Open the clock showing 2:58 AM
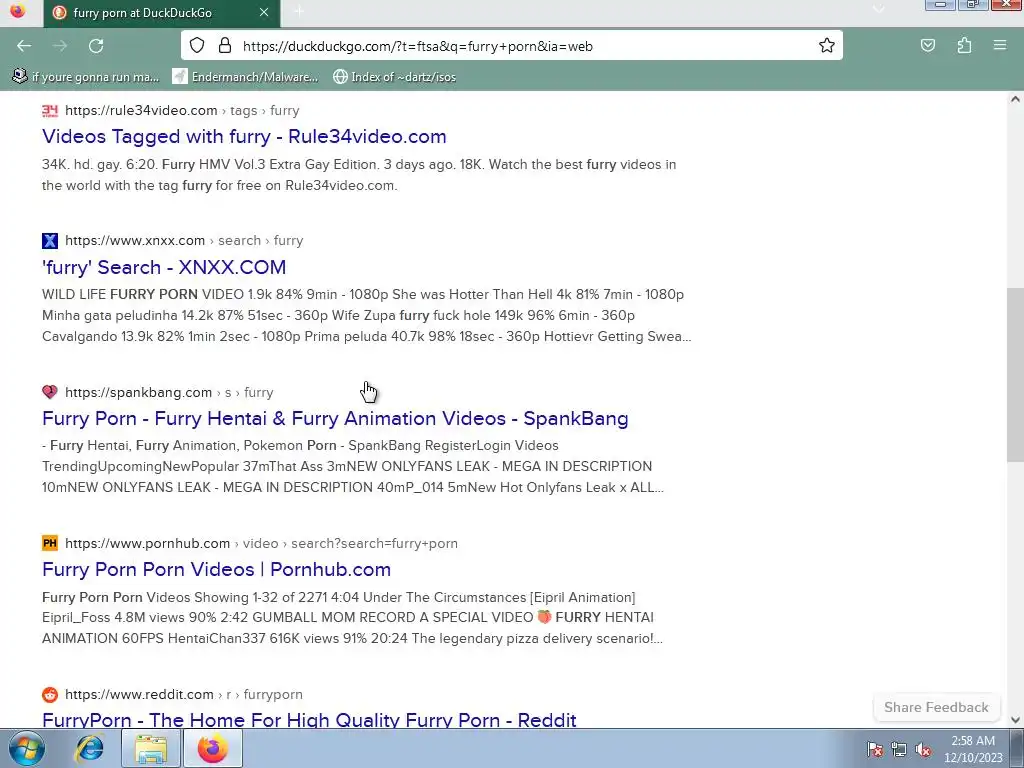Screen dimensions: 1024x768 973,749
